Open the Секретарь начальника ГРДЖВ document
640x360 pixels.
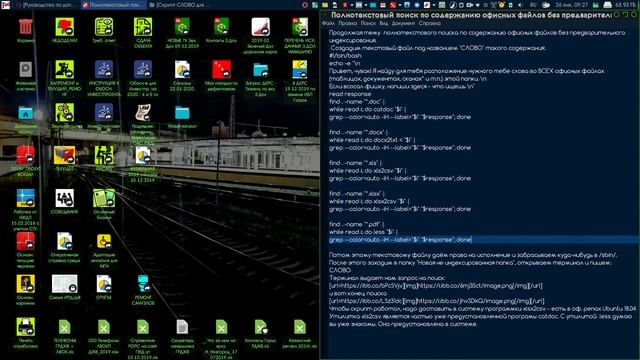(x=182, y=327)
